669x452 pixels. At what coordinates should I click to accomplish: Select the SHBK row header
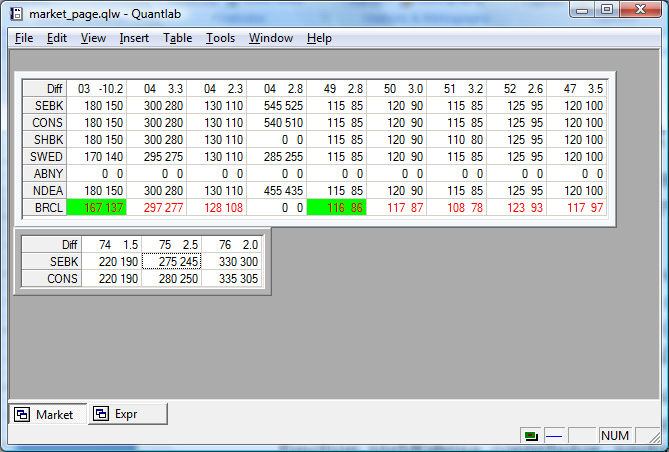(44, 140)
